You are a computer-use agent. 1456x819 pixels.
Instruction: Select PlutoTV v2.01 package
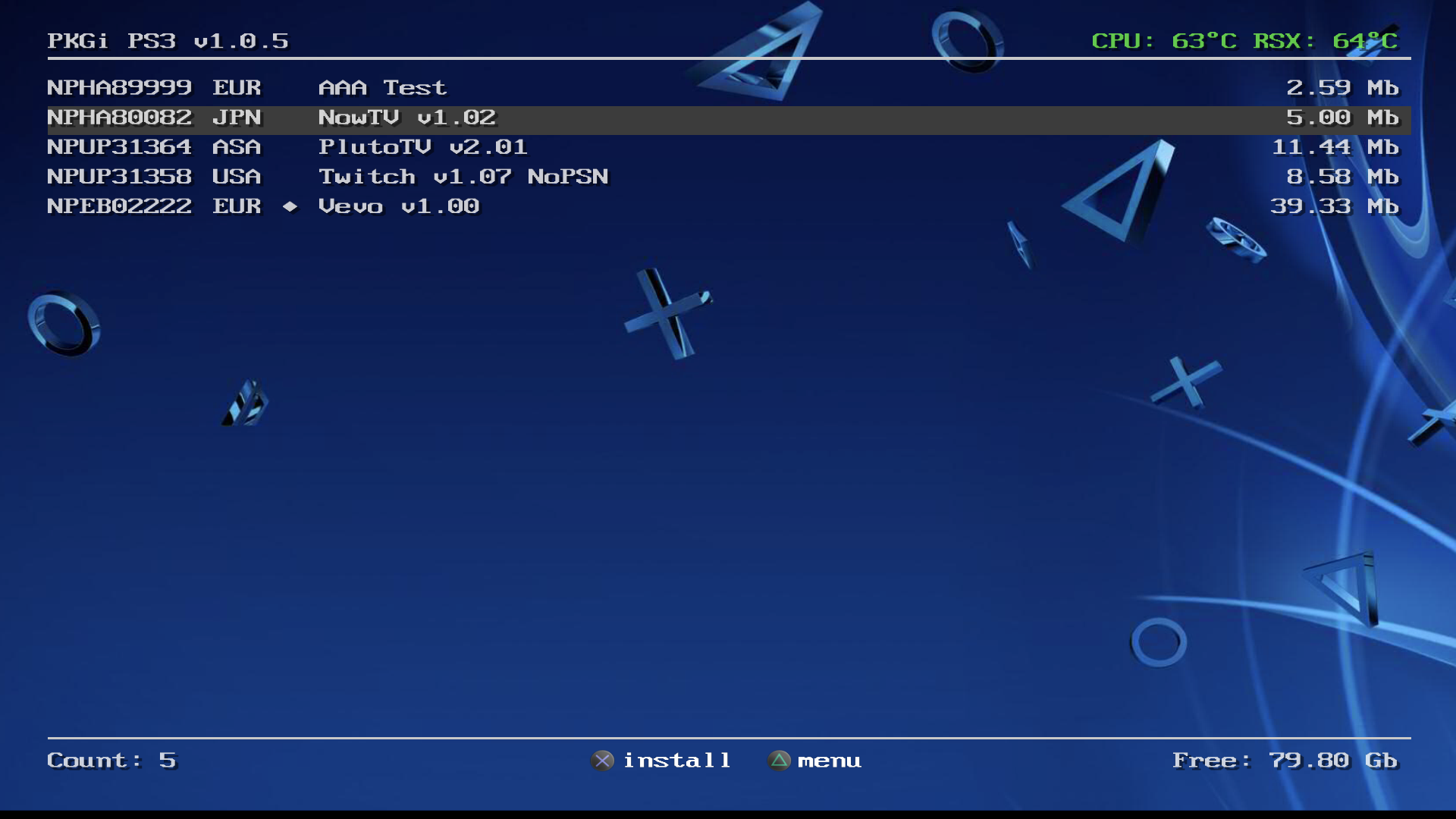tap(423, 147)
